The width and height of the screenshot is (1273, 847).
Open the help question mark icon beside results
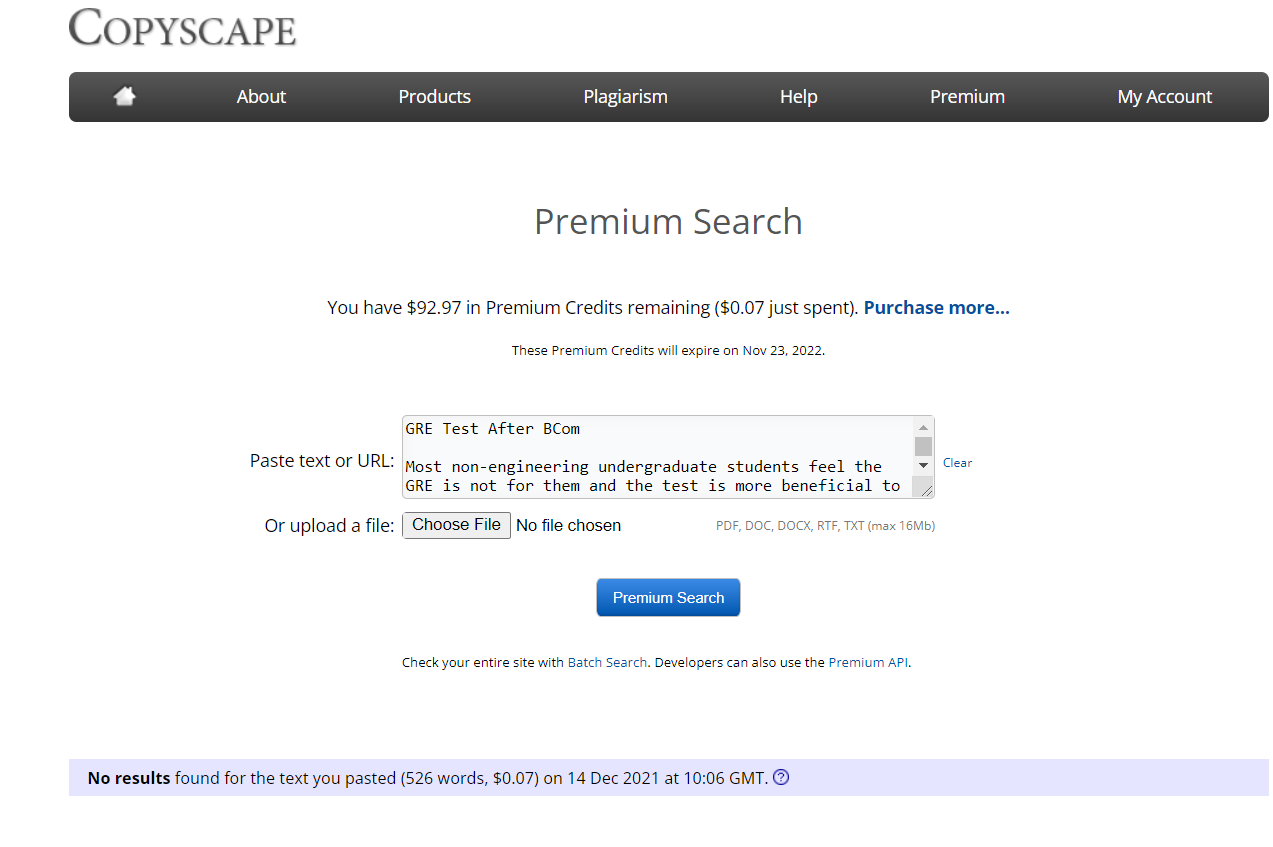pos(782,777)
